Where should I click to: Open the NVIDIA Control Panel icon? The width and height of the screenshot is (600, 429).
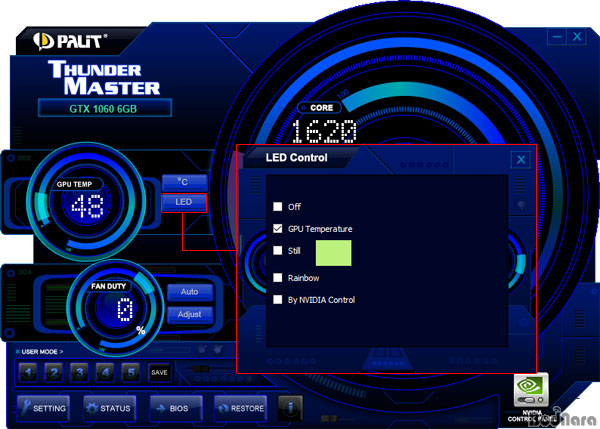530,390
